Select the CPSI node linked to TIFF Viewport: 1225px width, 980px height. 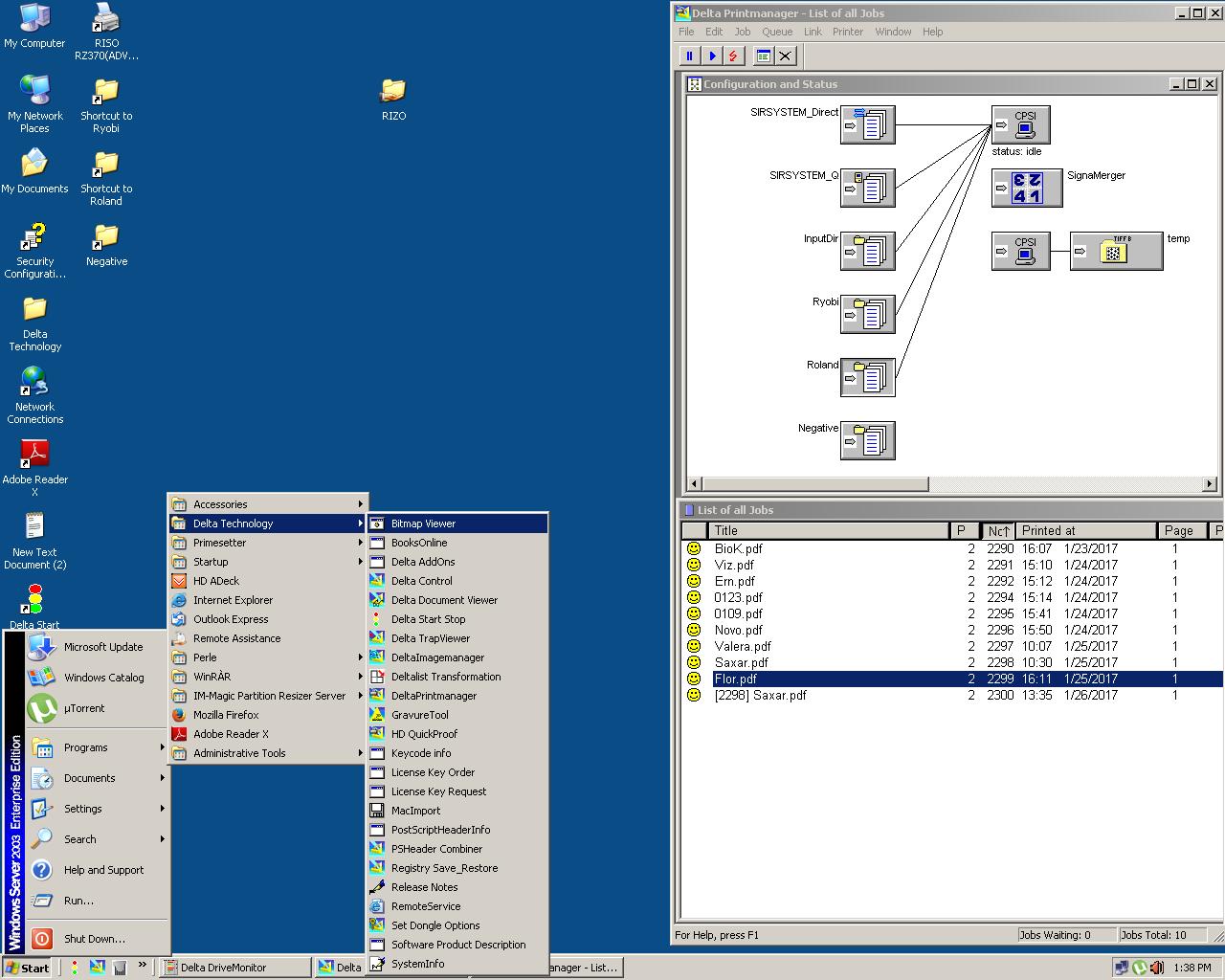pos(1021,252)
